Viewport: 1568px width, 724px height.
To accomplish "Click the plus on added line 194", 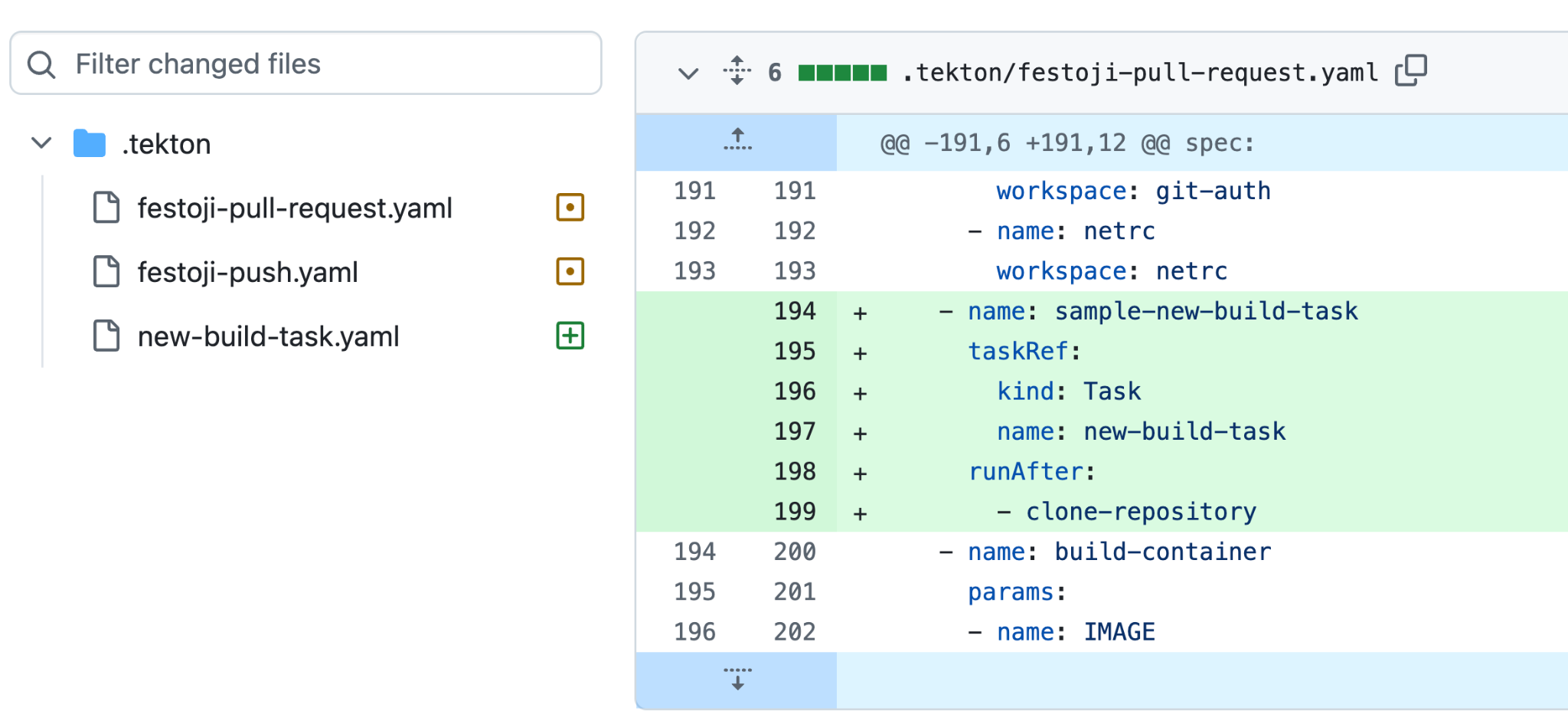I will pyautogui.click(x=860, y=313).
